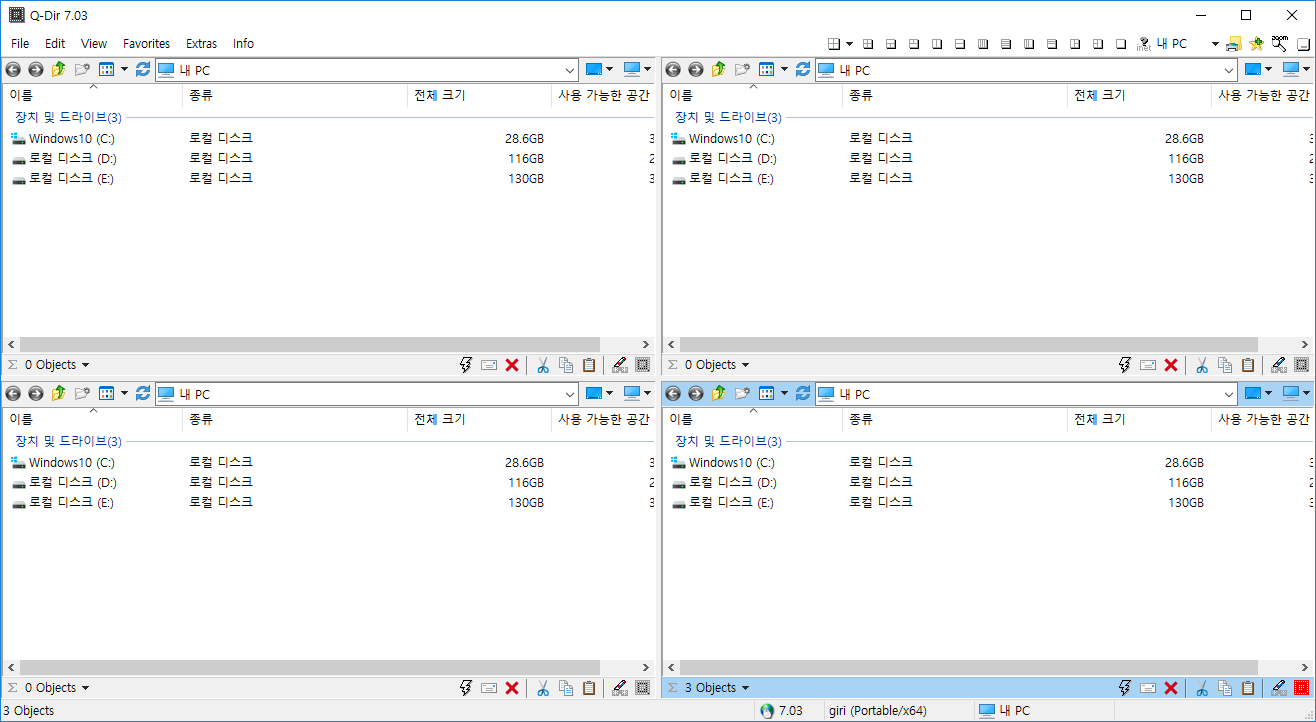Expand address bar dropdown in bottom-right pane
This screenshot has width=1316, height=722.
[x=1230, y=394]
